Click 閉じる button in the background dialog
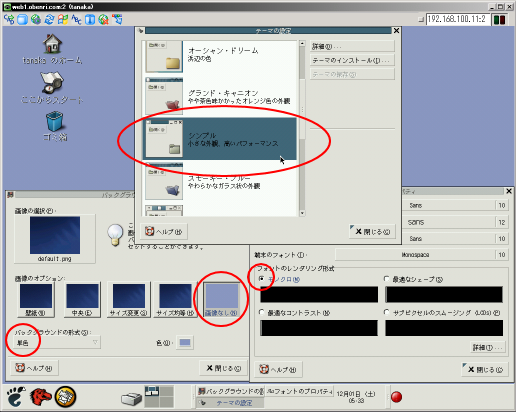The image size is (516, 412). coord(223,368)
